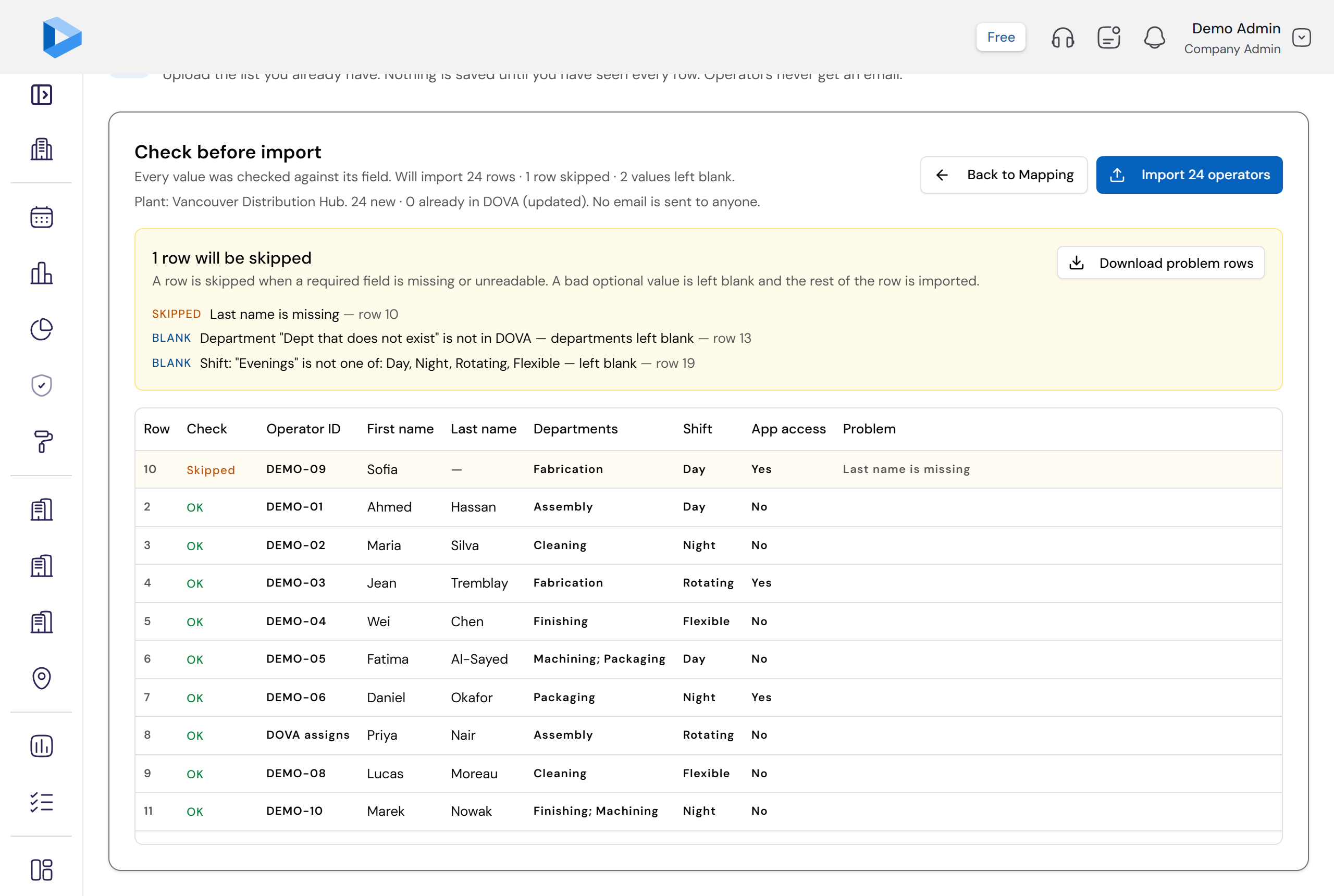Viewport: 1334px width, 896px height.
Task: Click the OK status for DEMO-05 row
Action: coord(194,659)
